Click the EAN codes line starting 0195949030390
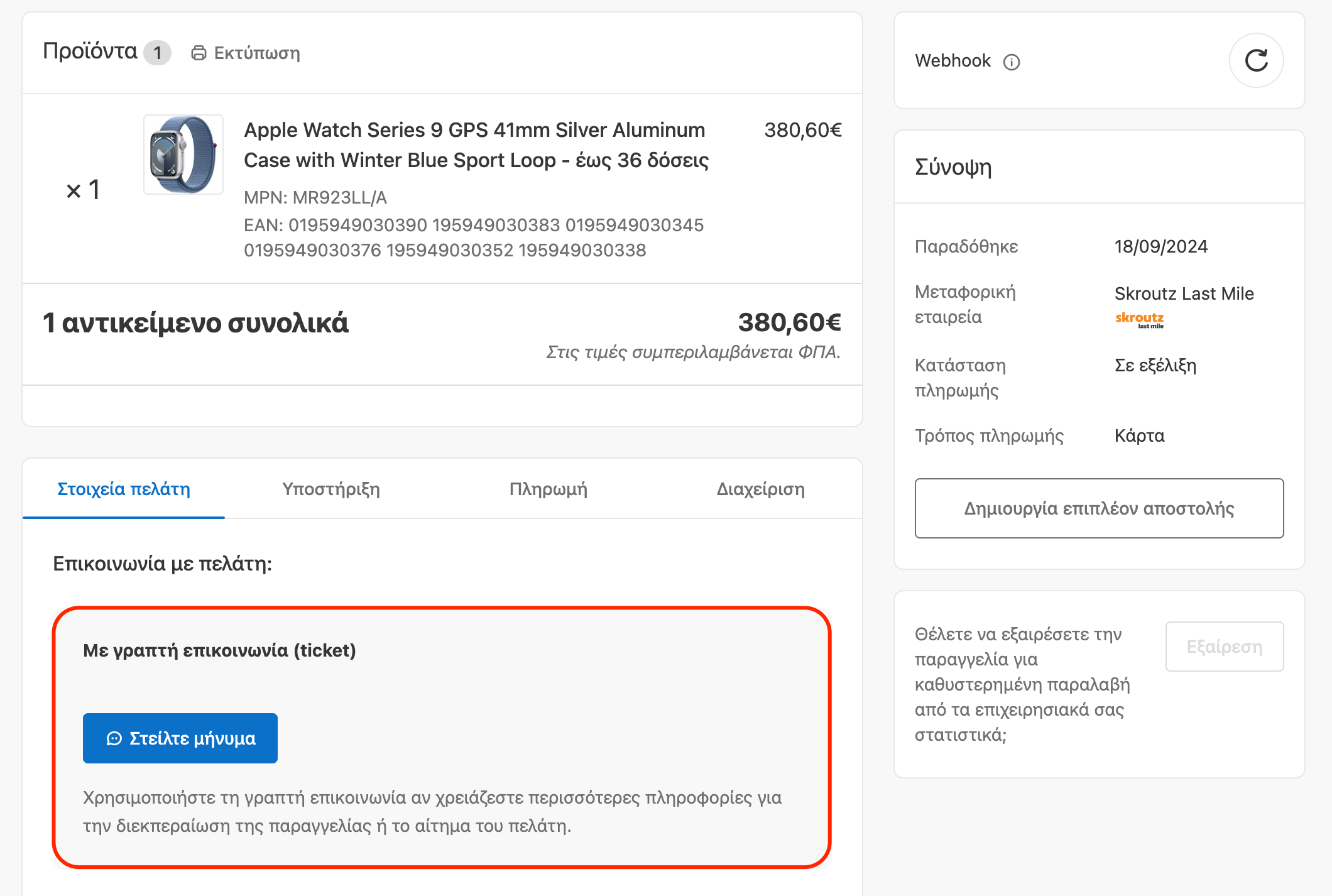The width and height of the screenshot is (1332, 896). (474, 238)
